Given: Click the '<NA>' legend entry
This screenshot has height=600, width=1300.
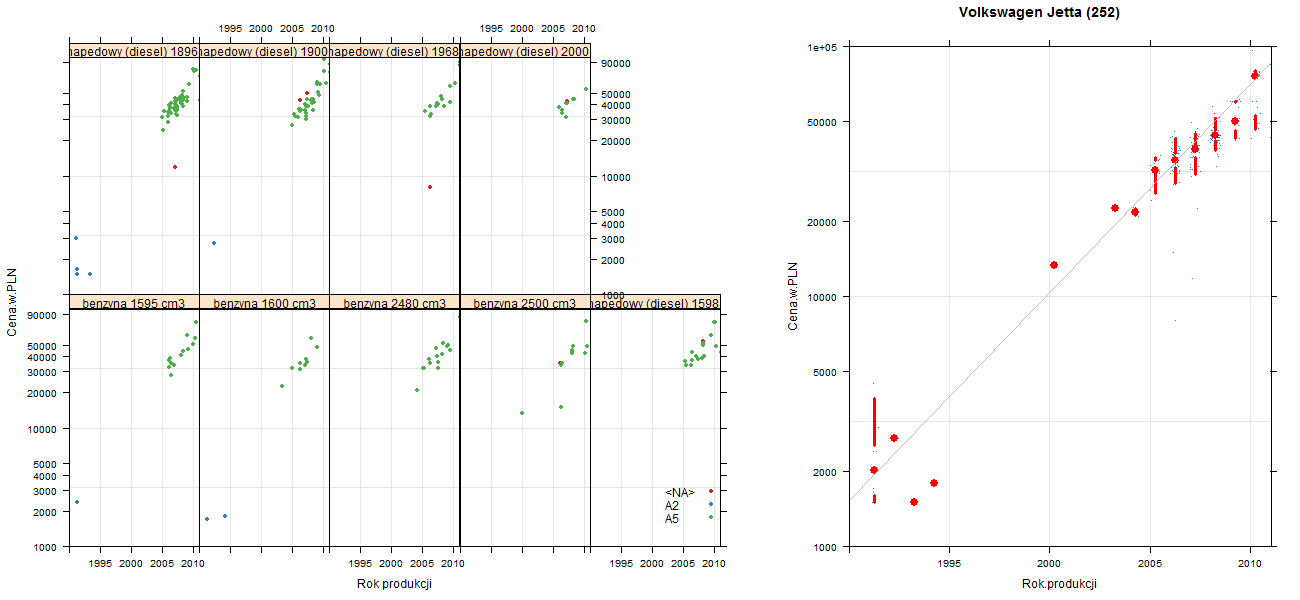Looking at the screenshot, I should coord(679,492).
